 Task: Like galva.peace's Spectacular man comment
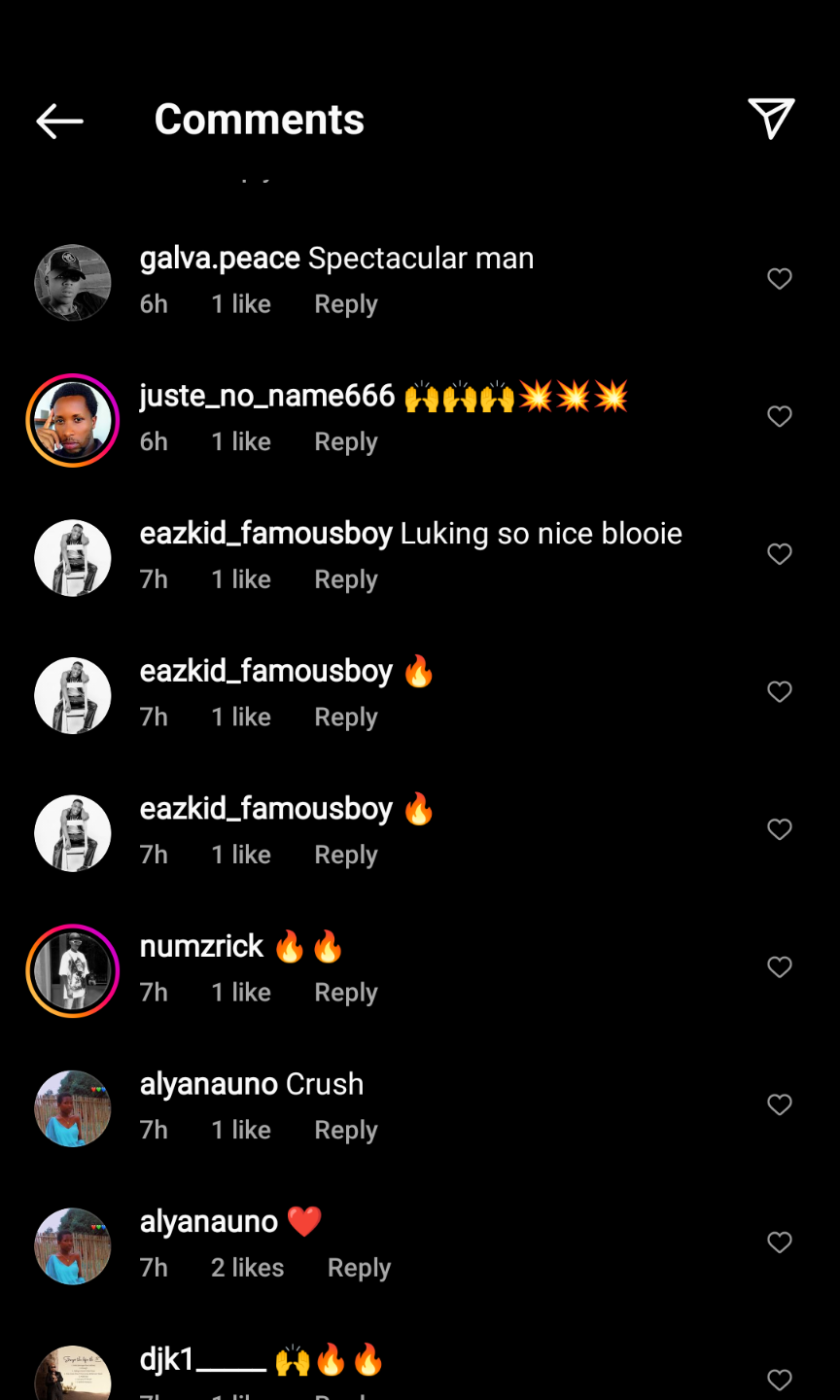point(780,279)
